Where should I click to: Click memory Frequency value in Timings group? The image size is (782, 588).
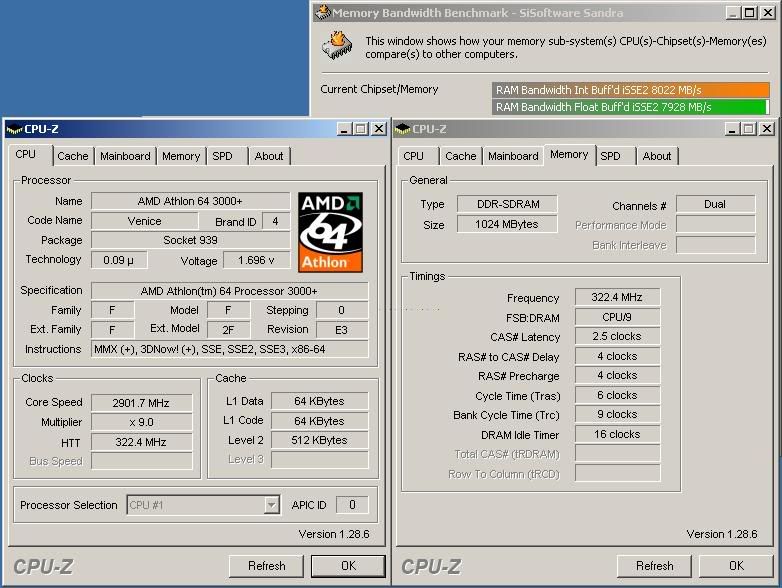point(617,297)
